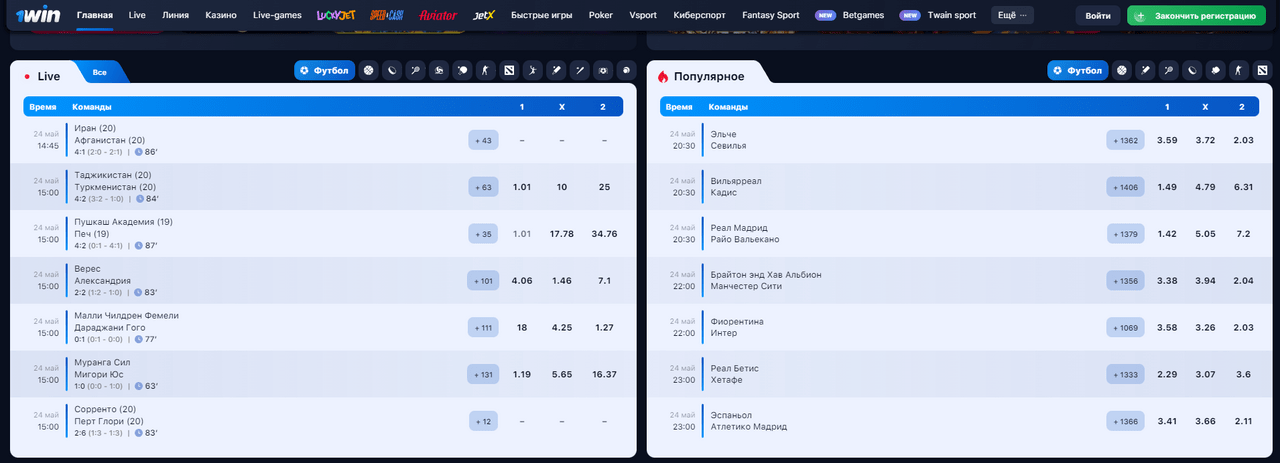Expand +12 markets for Сорренто match
The height and width of the screenshot is (463, 1280).
coord(483,421)
